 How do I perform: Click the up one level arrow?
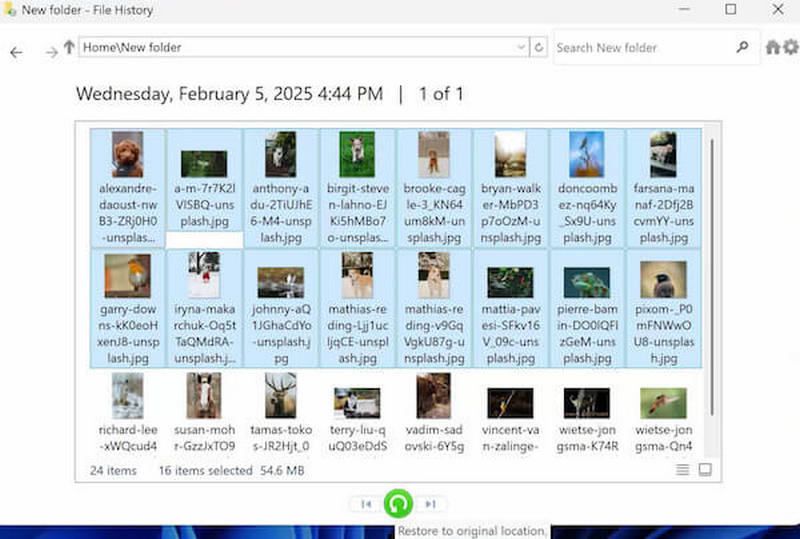pyautogui.click(x=69, y=47)
